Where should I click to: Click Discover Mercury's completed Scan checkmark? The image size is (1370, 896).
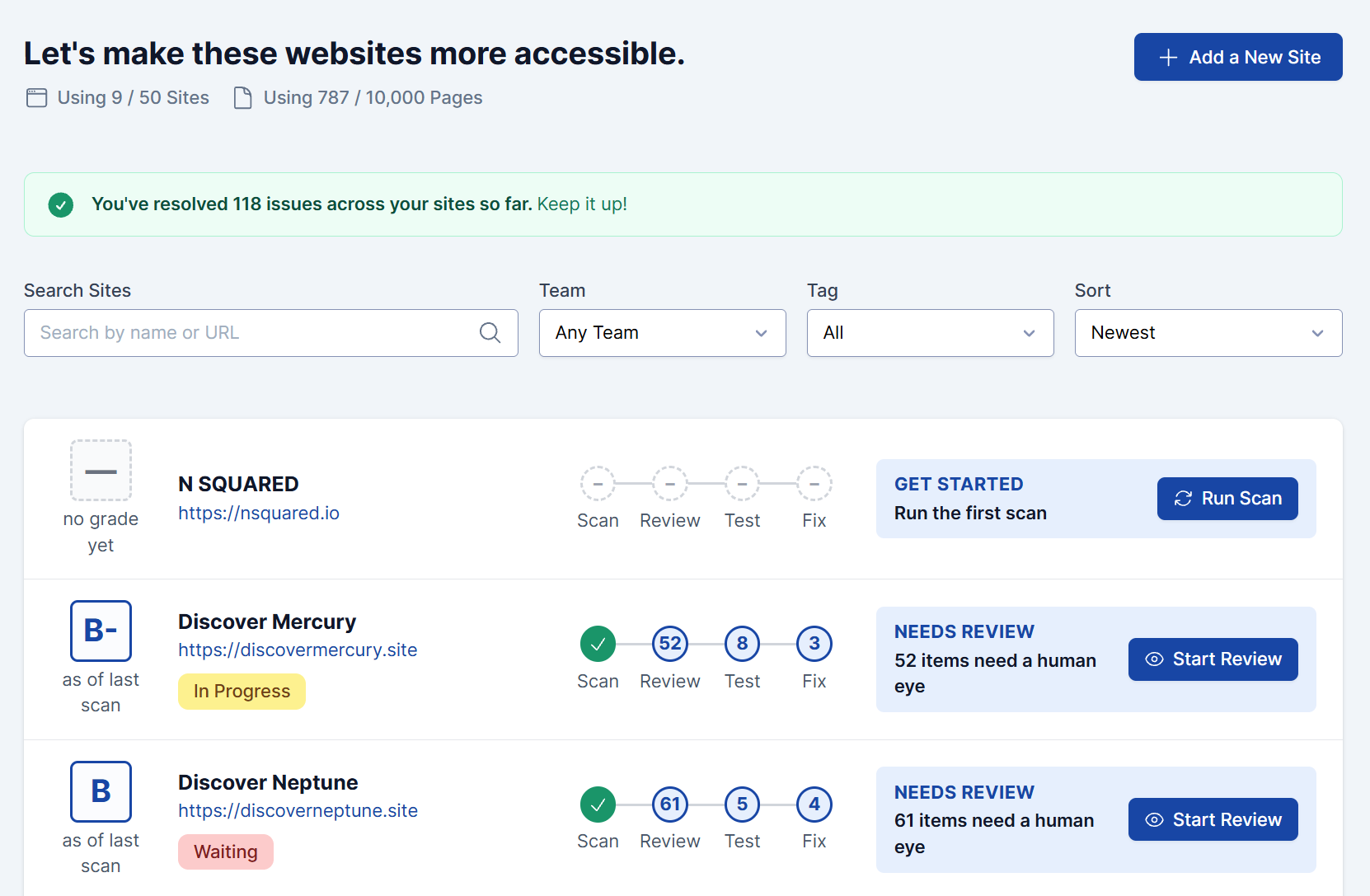598,644
